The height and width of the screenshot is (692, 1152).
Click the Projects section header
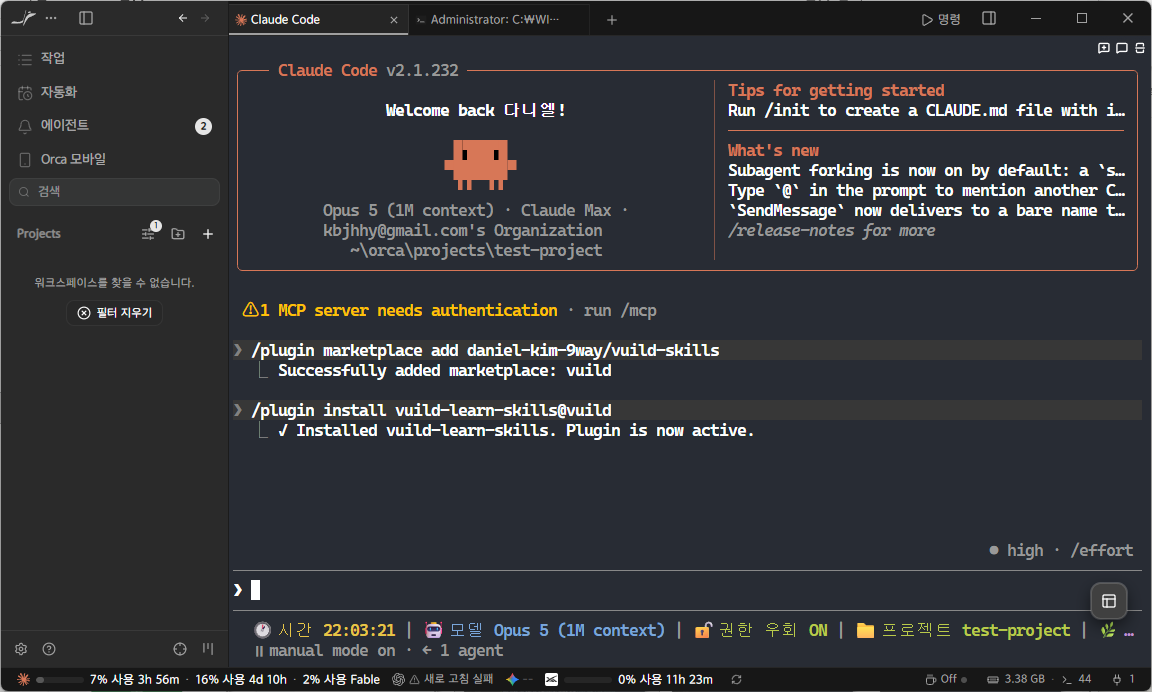coord(39,234)
